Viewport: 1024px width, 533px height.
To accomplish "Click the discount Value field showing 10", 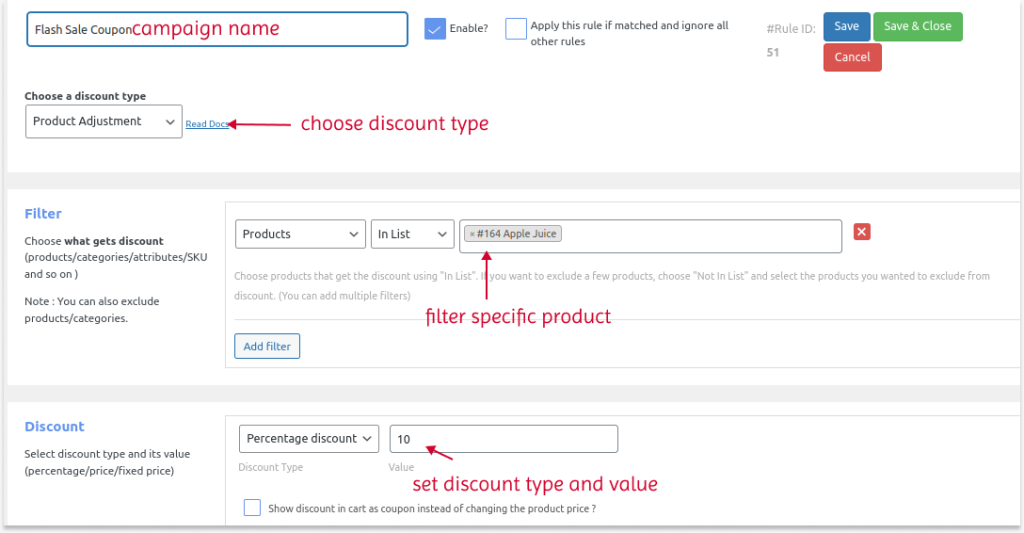I will [504, 439].
